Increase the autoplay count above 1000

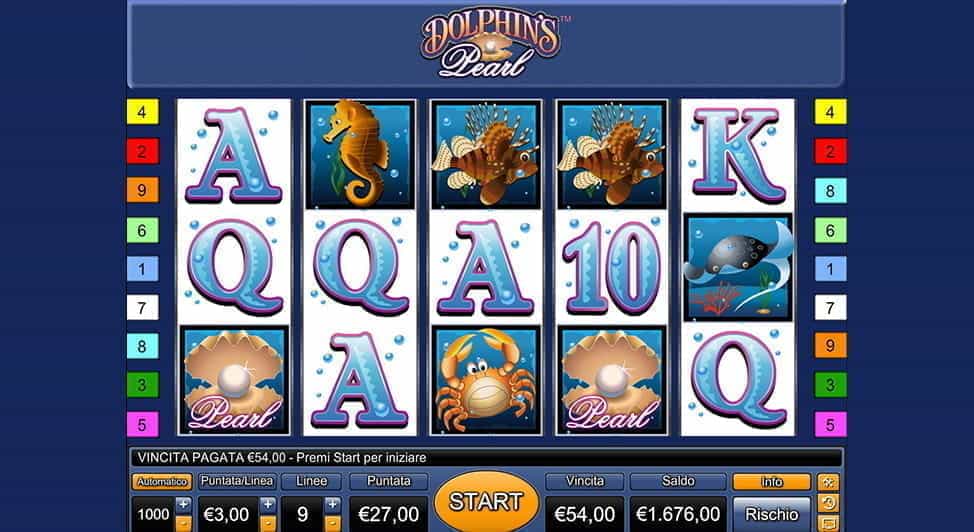pos(183,504)
